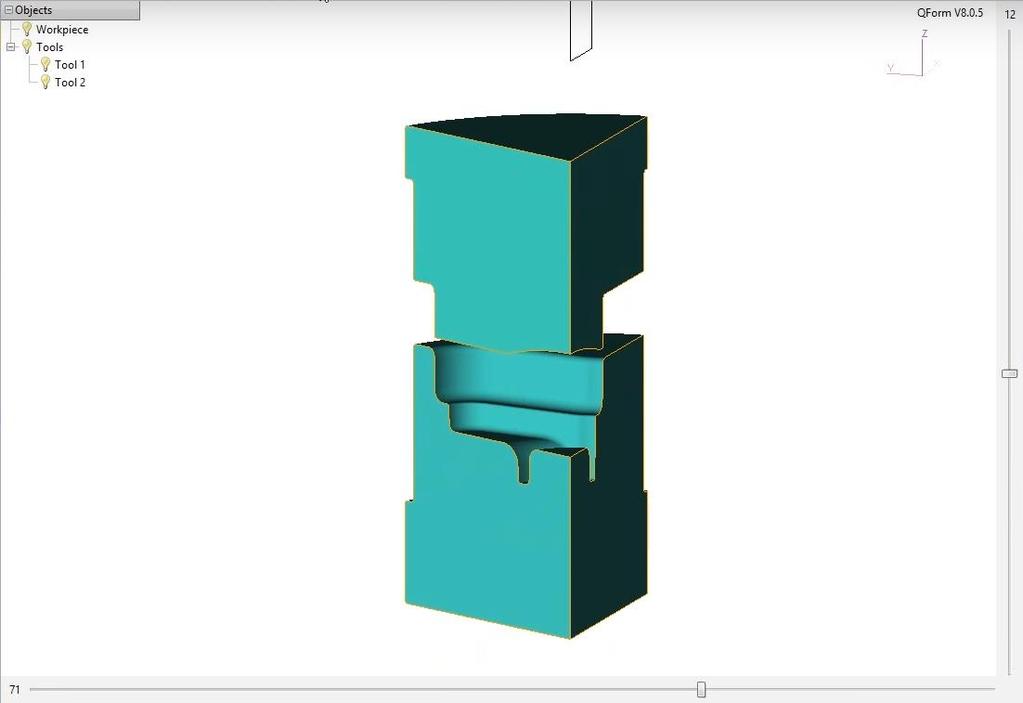
Task: Toggle Tool 2 lightbulb visibility icon
Action: [x=45, y=82]
